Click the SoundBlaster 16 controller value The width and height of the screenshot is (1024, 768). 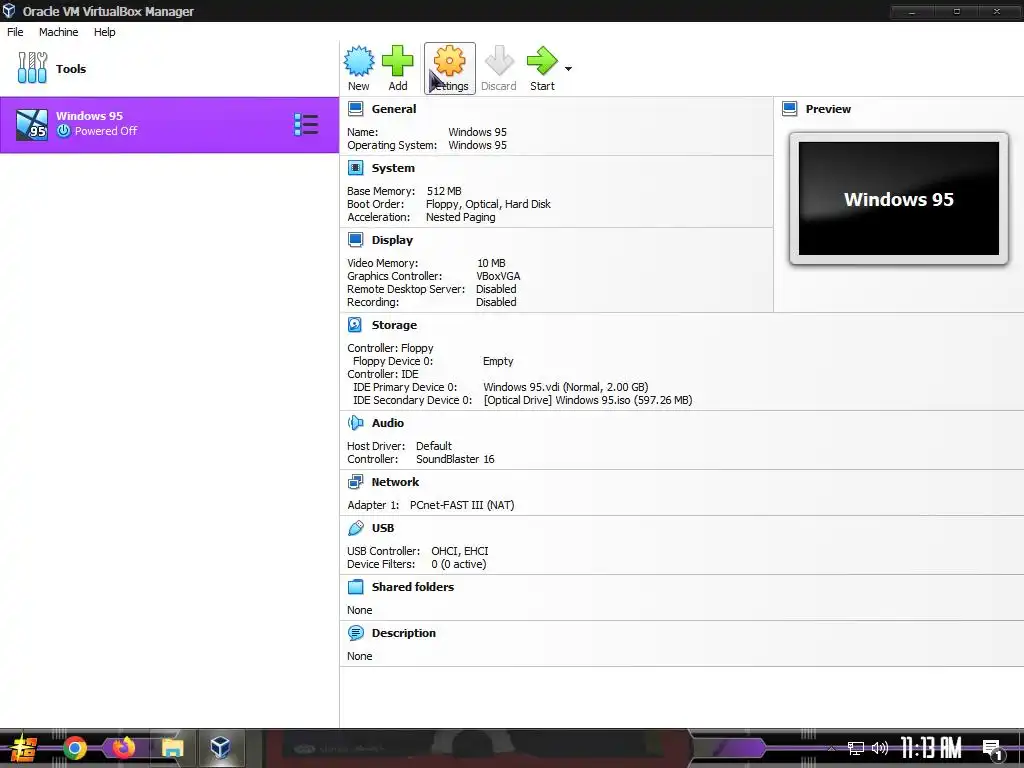pos(455,459)
